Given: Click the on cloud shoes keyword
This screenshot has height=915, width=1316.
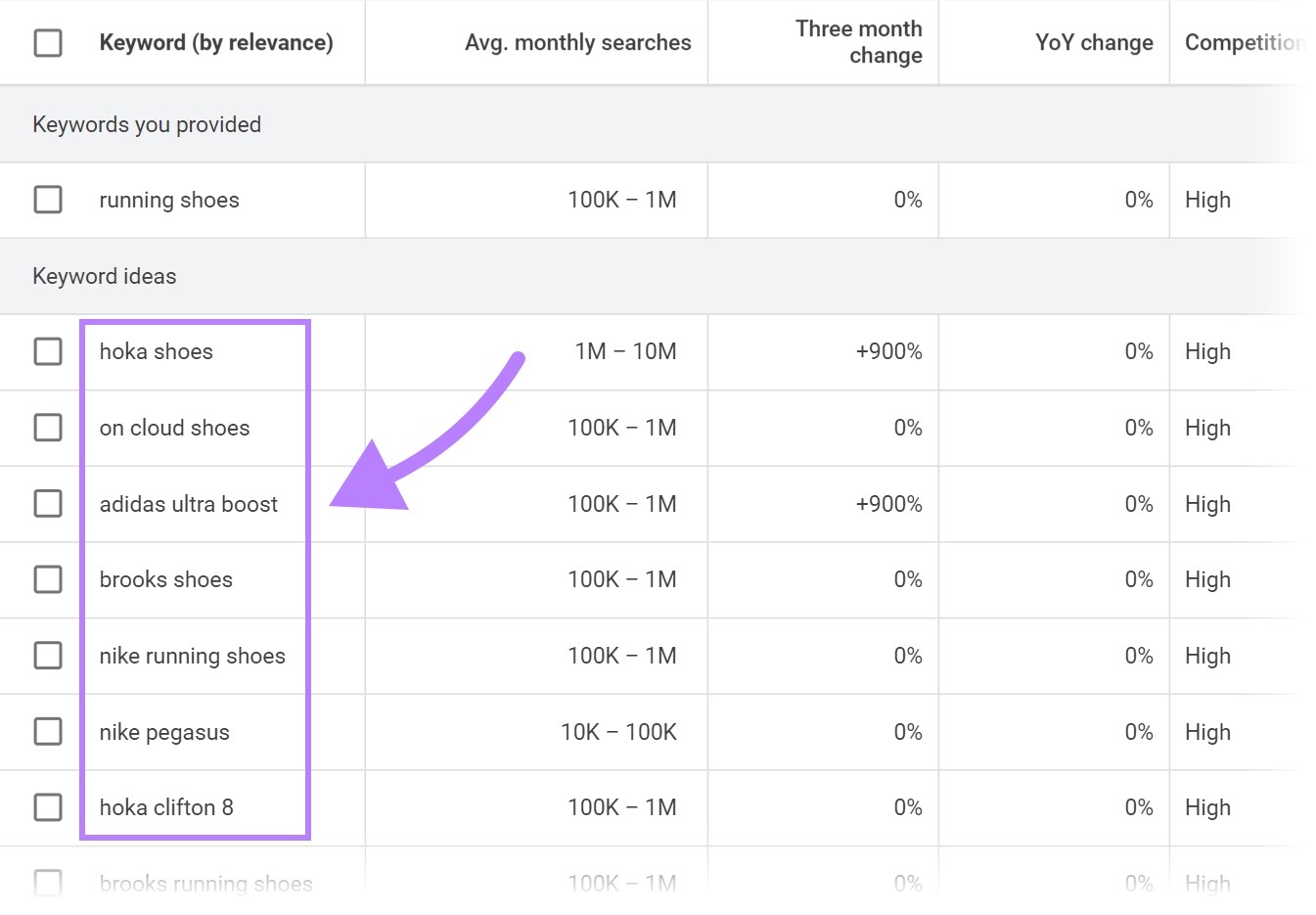Looking at the screenshot, I should pyautogui.click(x=174, y=428).
